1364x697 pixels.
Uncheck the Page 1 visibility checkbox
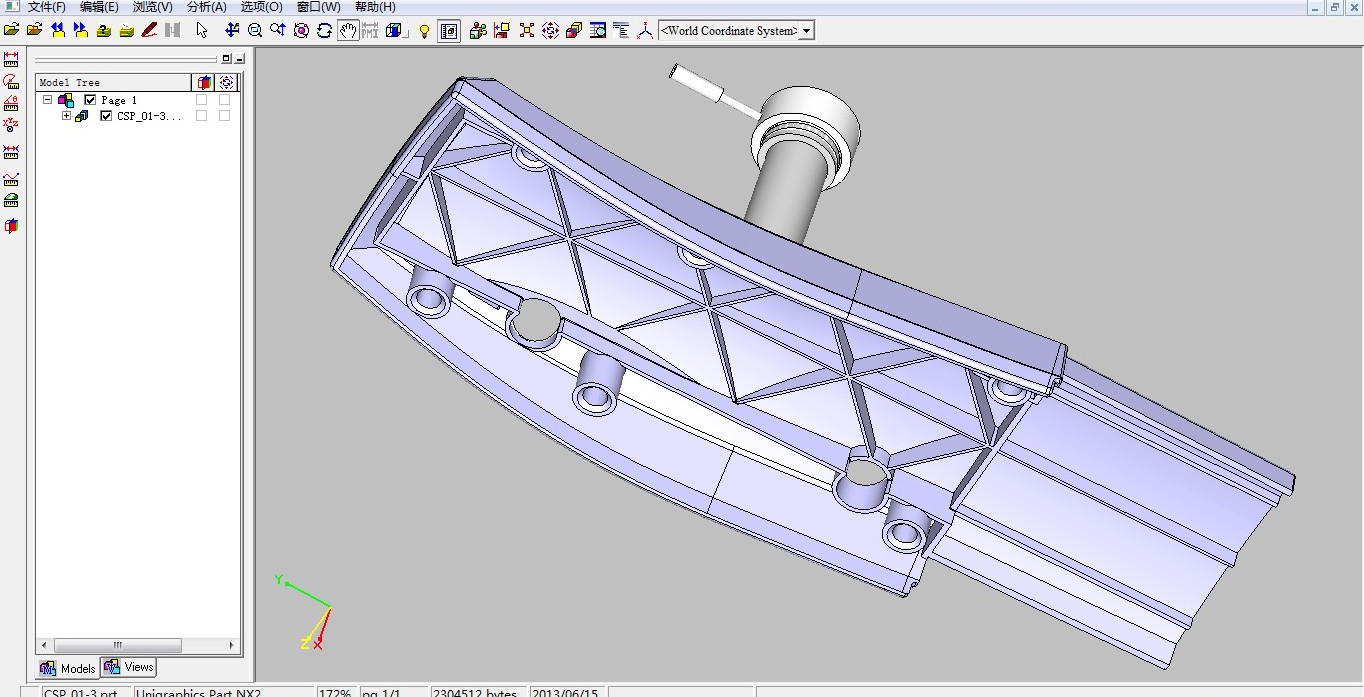90,100
